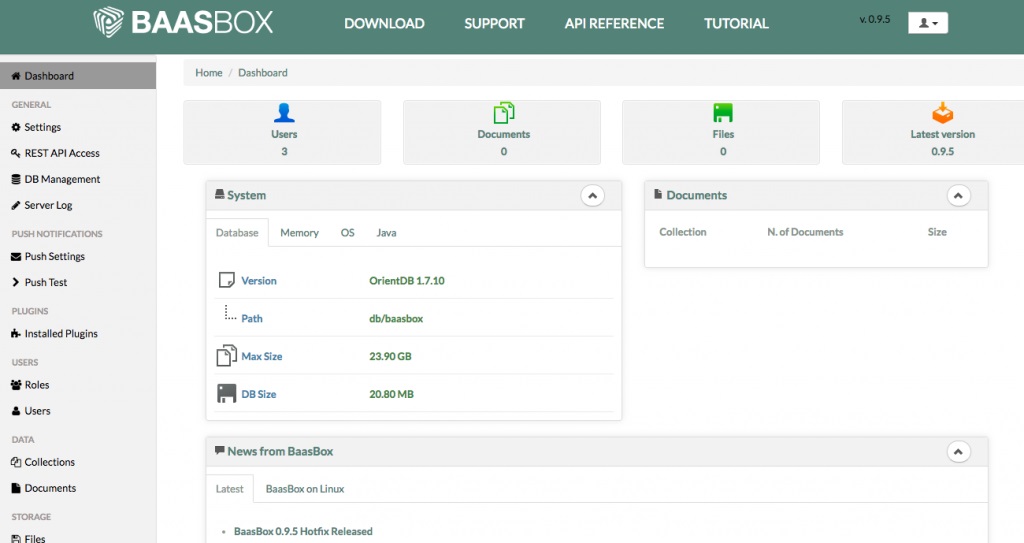Click the sidebar Documents file icon

click(16, 488)
